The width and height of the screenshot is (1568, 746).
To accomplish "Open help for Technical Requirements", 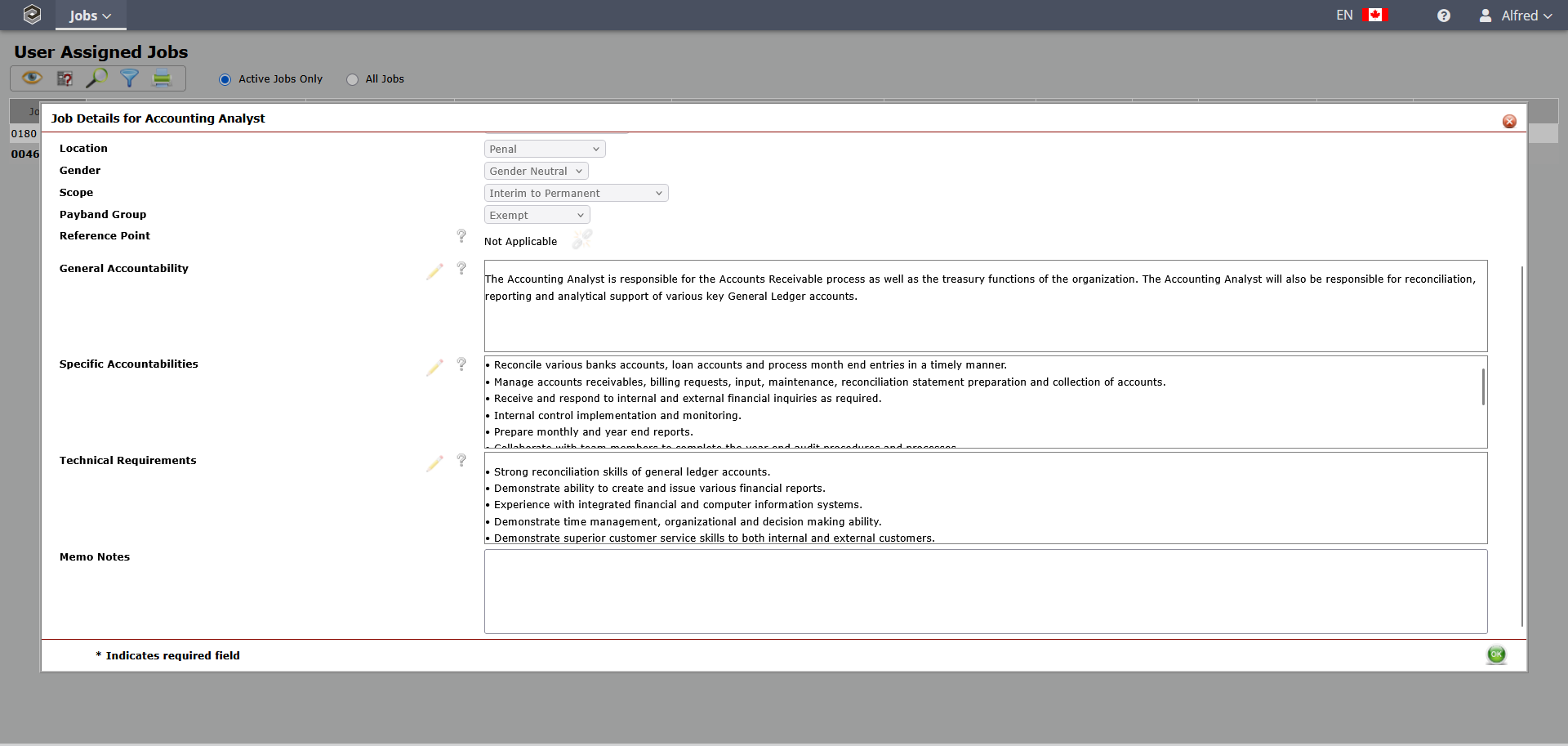I will click(461, 460).
